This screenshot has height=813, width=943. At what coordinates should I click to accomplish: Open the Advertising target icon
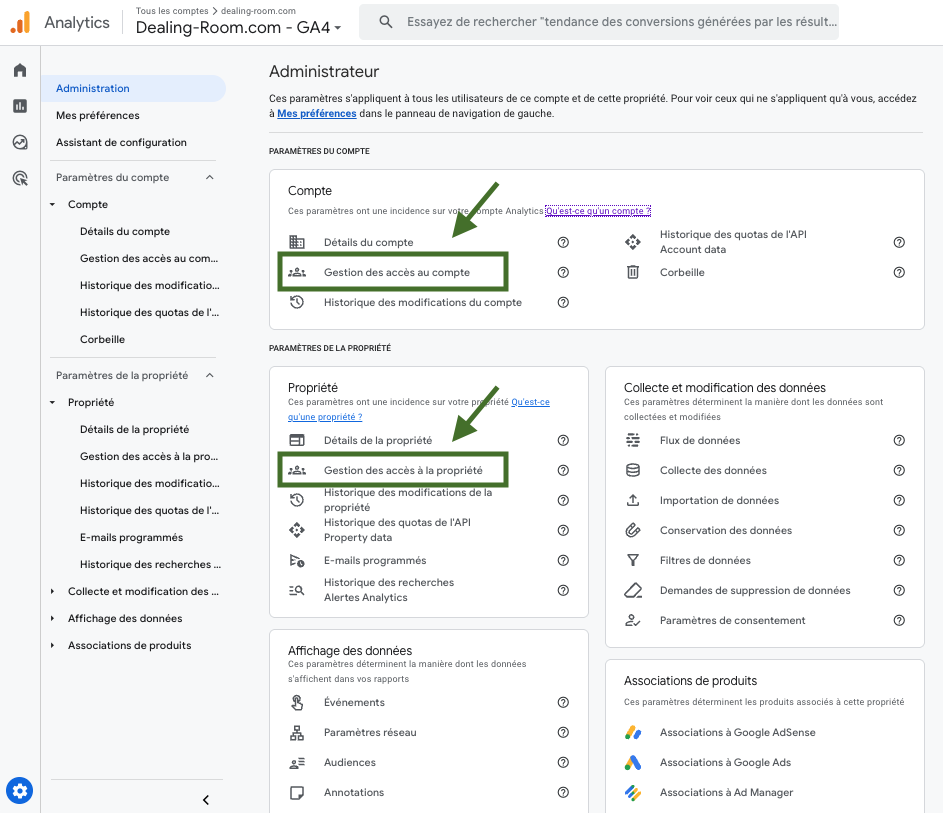(20, 179)
